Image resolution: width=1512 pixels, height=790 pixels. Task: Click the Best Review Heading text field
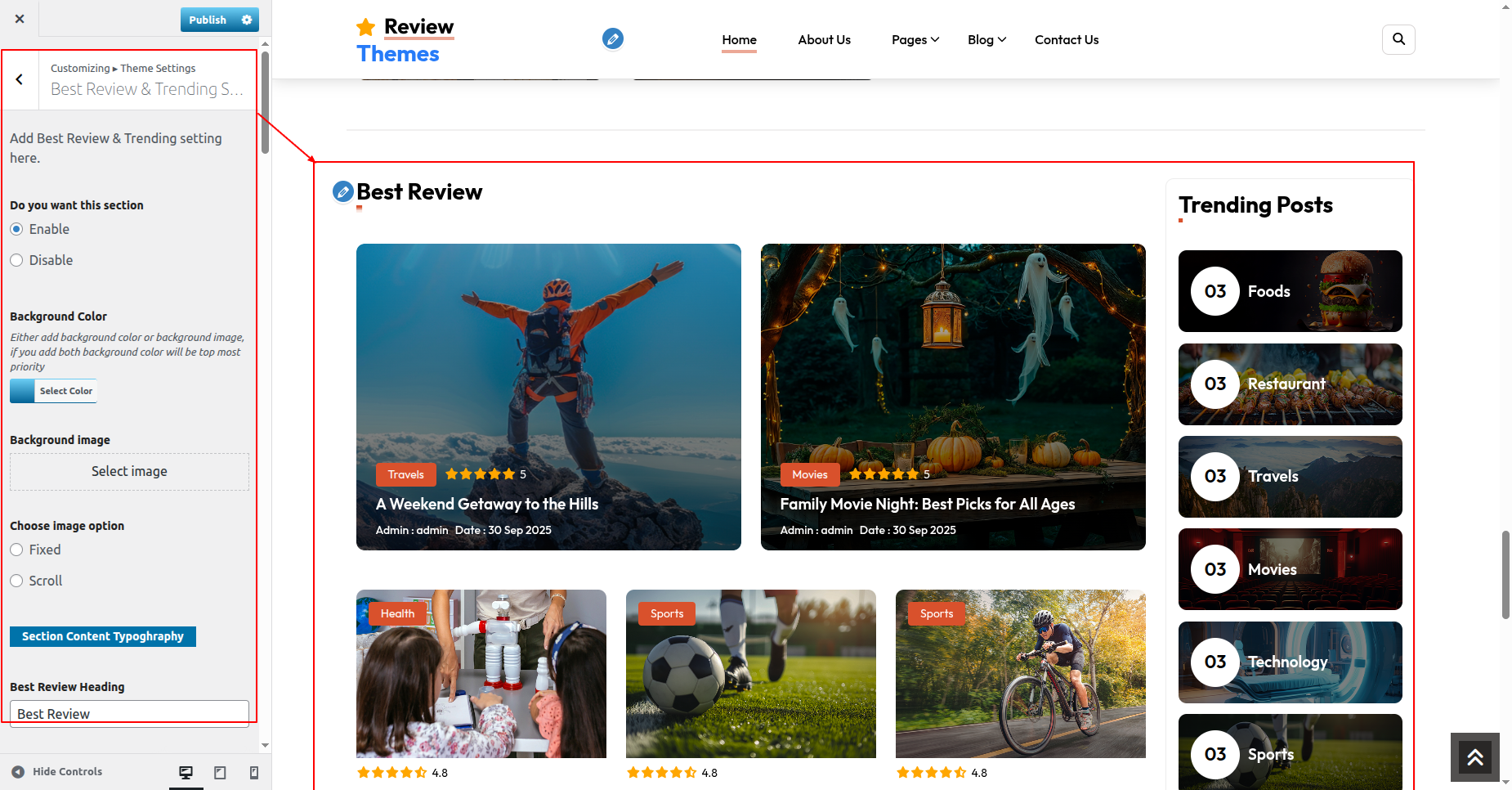[x=129, y=713]
